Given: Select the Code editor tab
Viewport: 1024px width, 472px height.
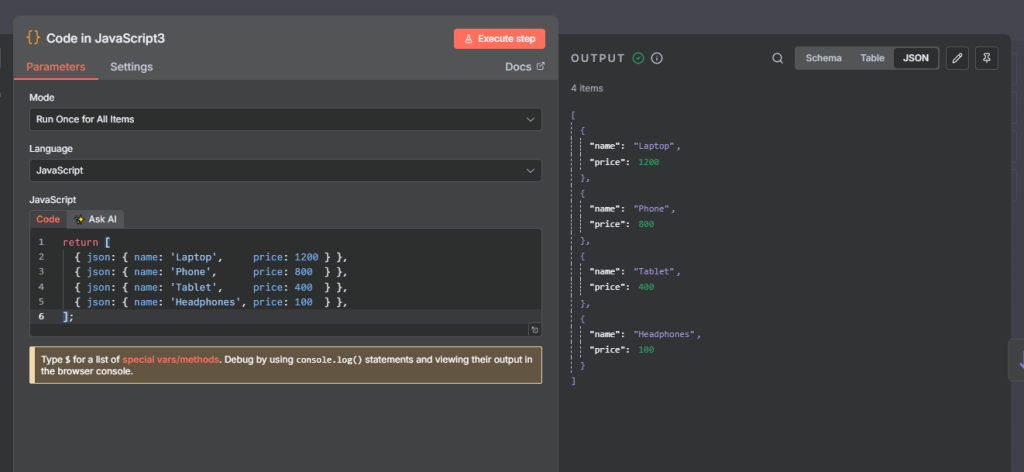Looking at the screenshot, I should (48, 219).
